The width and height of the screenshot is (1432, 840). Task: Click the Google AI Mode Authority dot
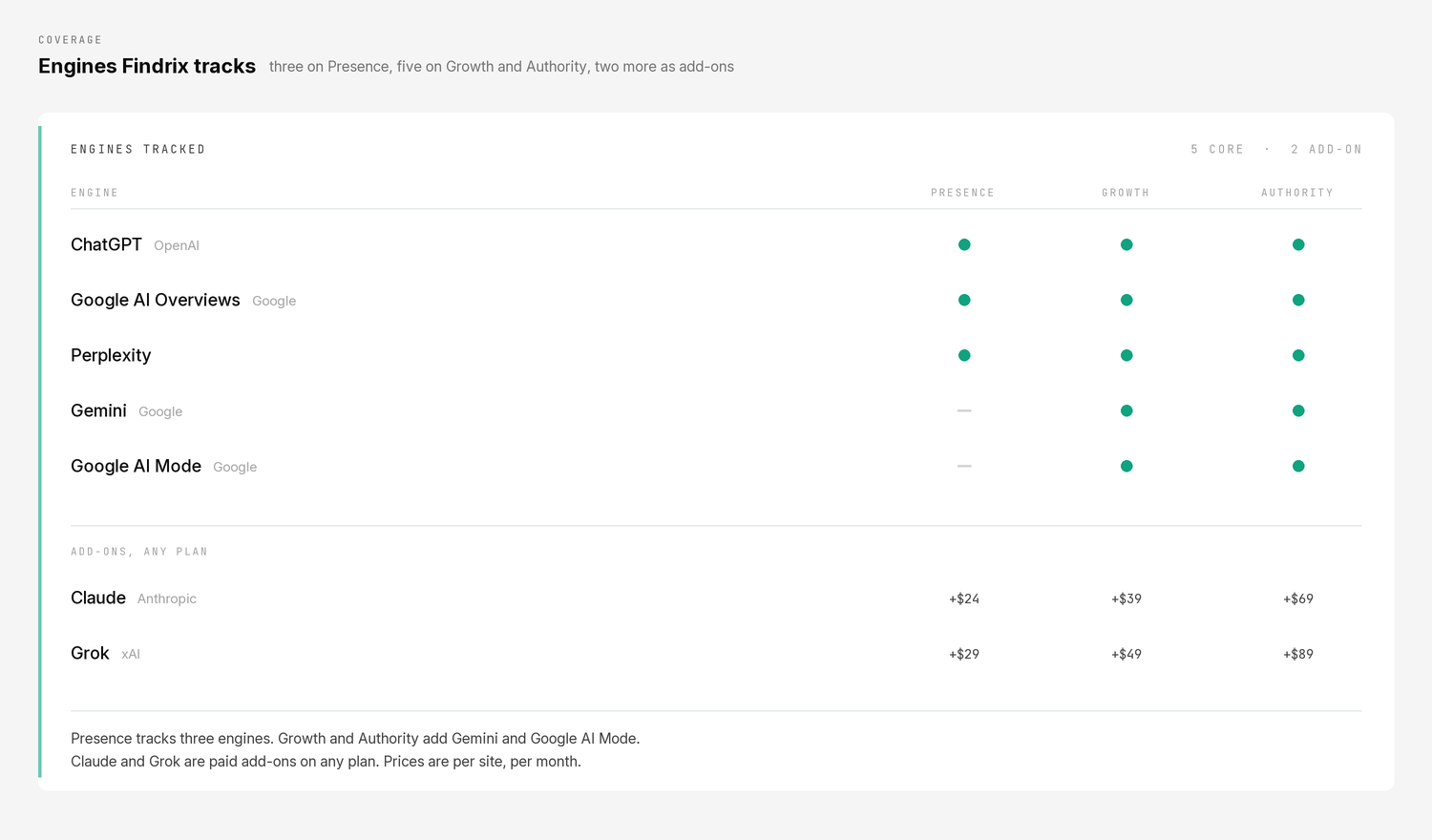[x=1298, y=466]
